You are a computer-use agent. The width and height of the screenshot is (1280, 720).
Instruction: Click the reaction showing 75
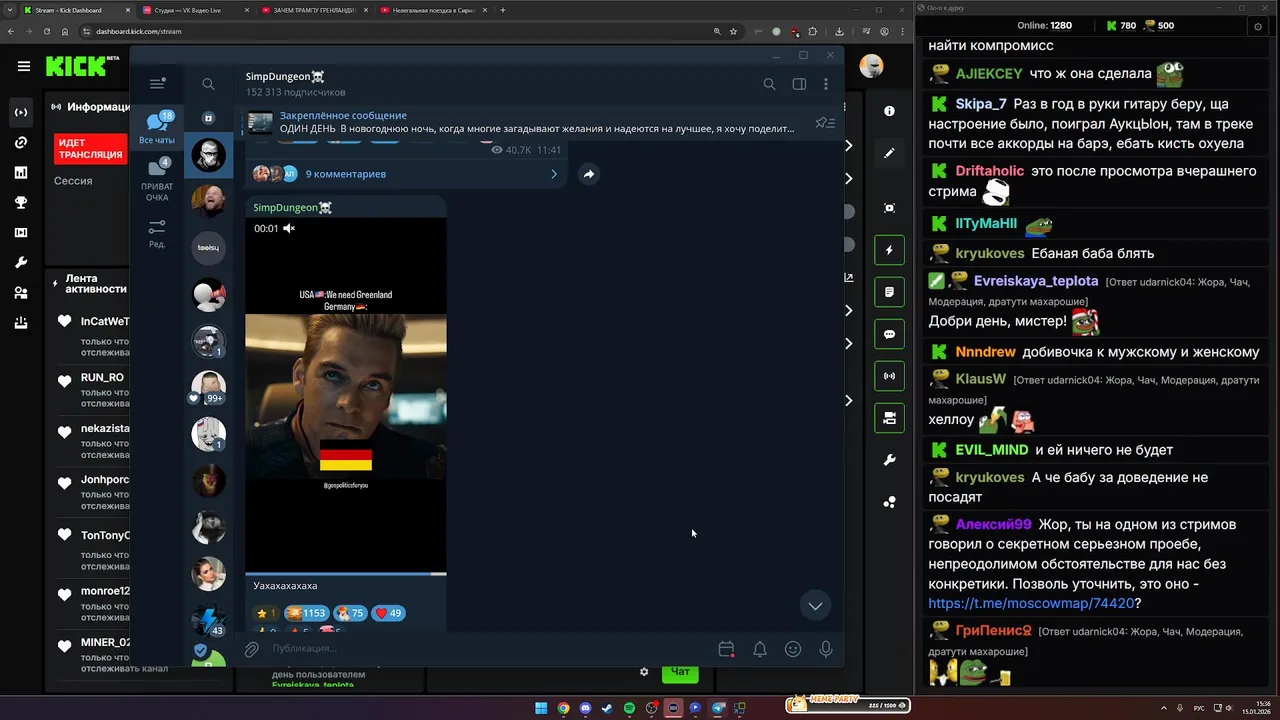coord(349,613)
